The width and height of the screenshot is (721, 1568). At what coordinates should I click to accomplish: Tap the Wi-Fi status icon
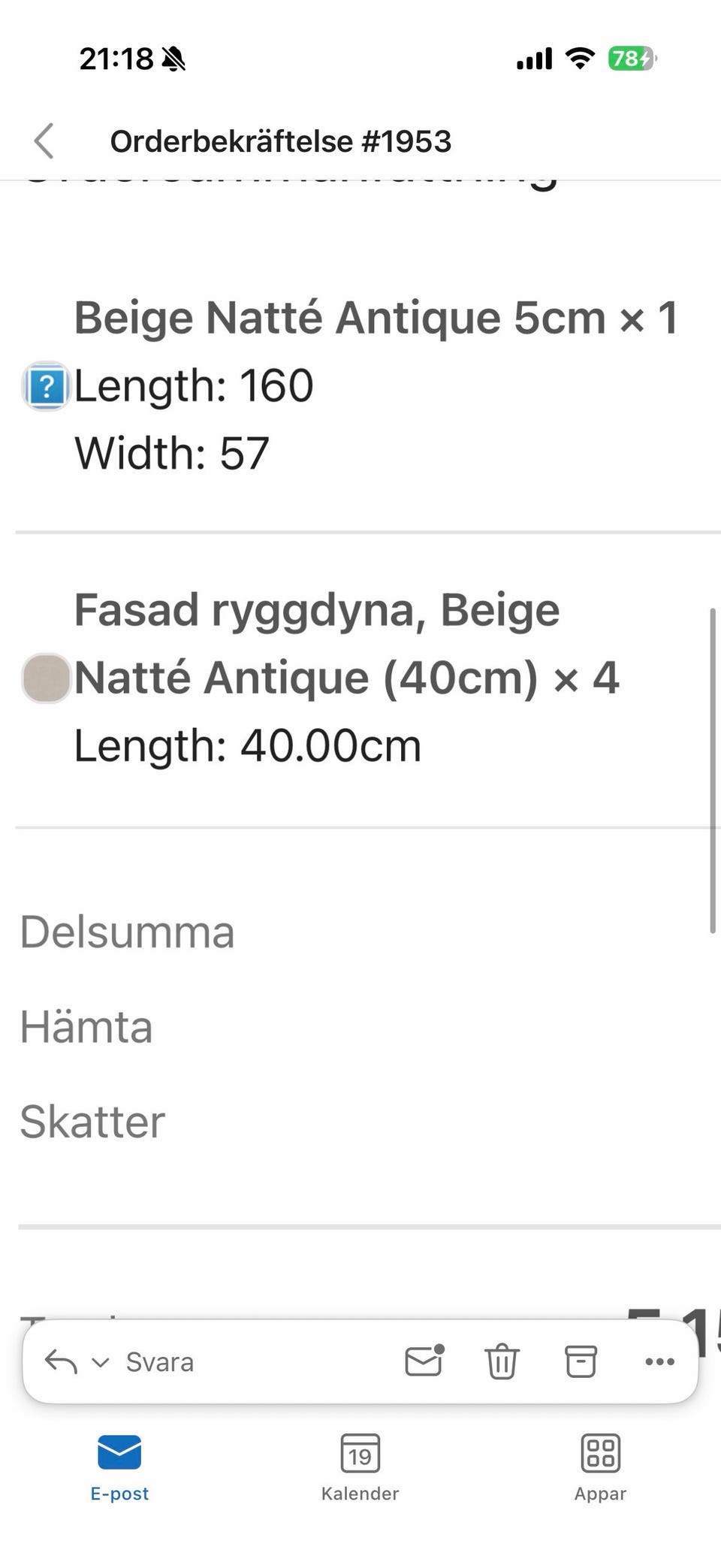coord(579,59)
